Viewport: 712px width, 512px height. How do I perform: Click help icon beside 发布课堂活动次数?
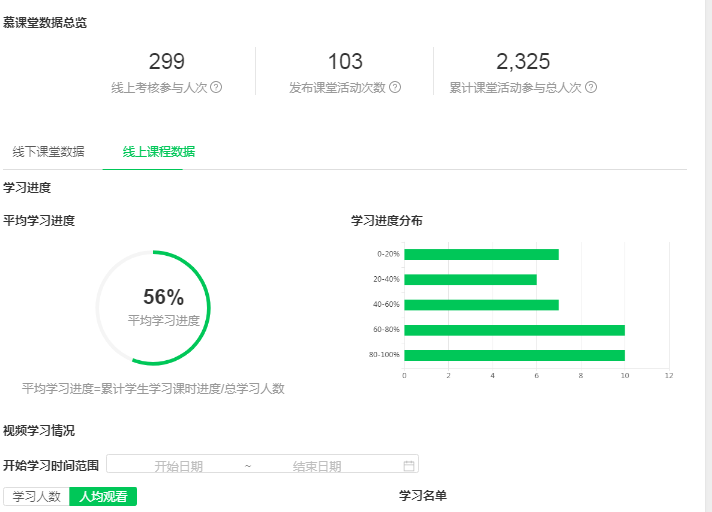395,87
